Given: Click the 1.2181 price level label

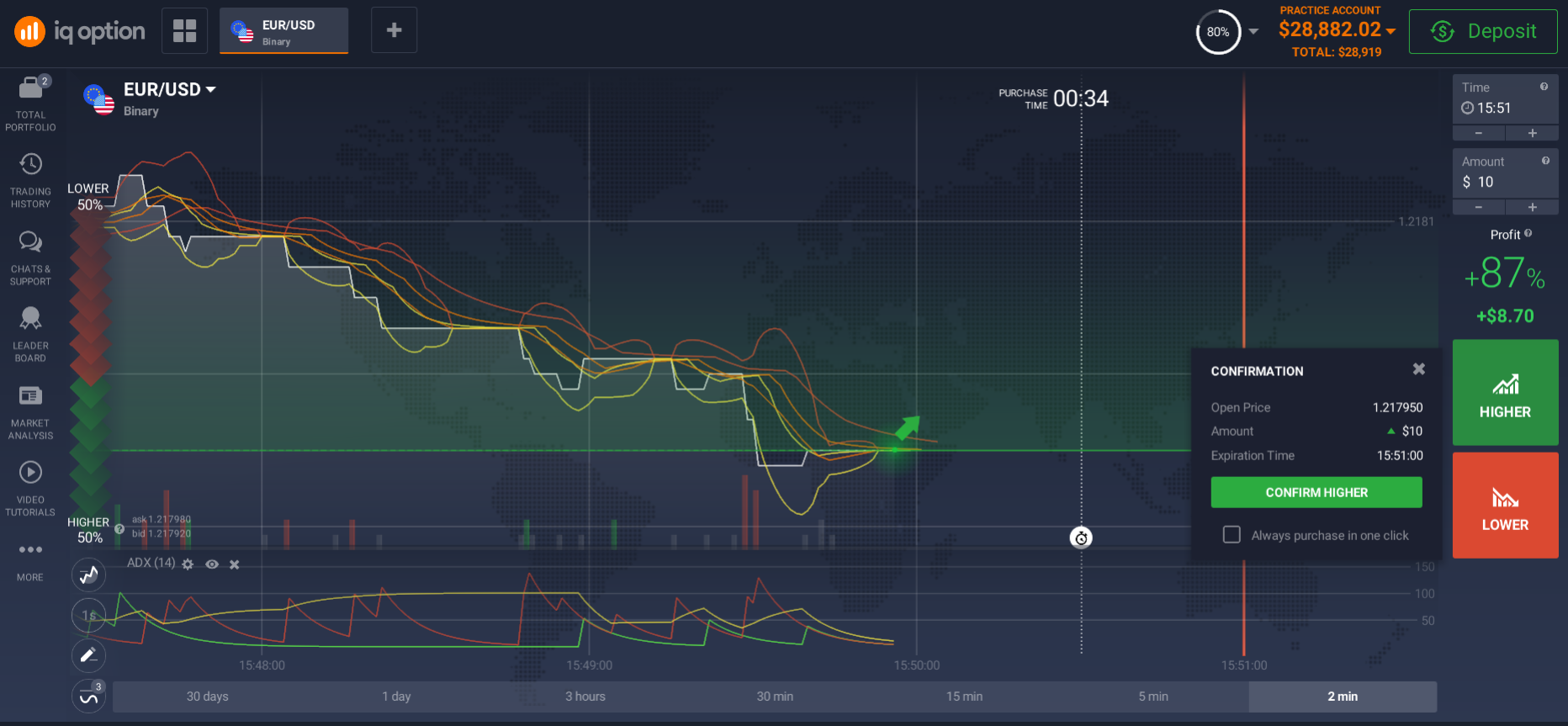Looking at the screenshot, I should [1416, 221].
